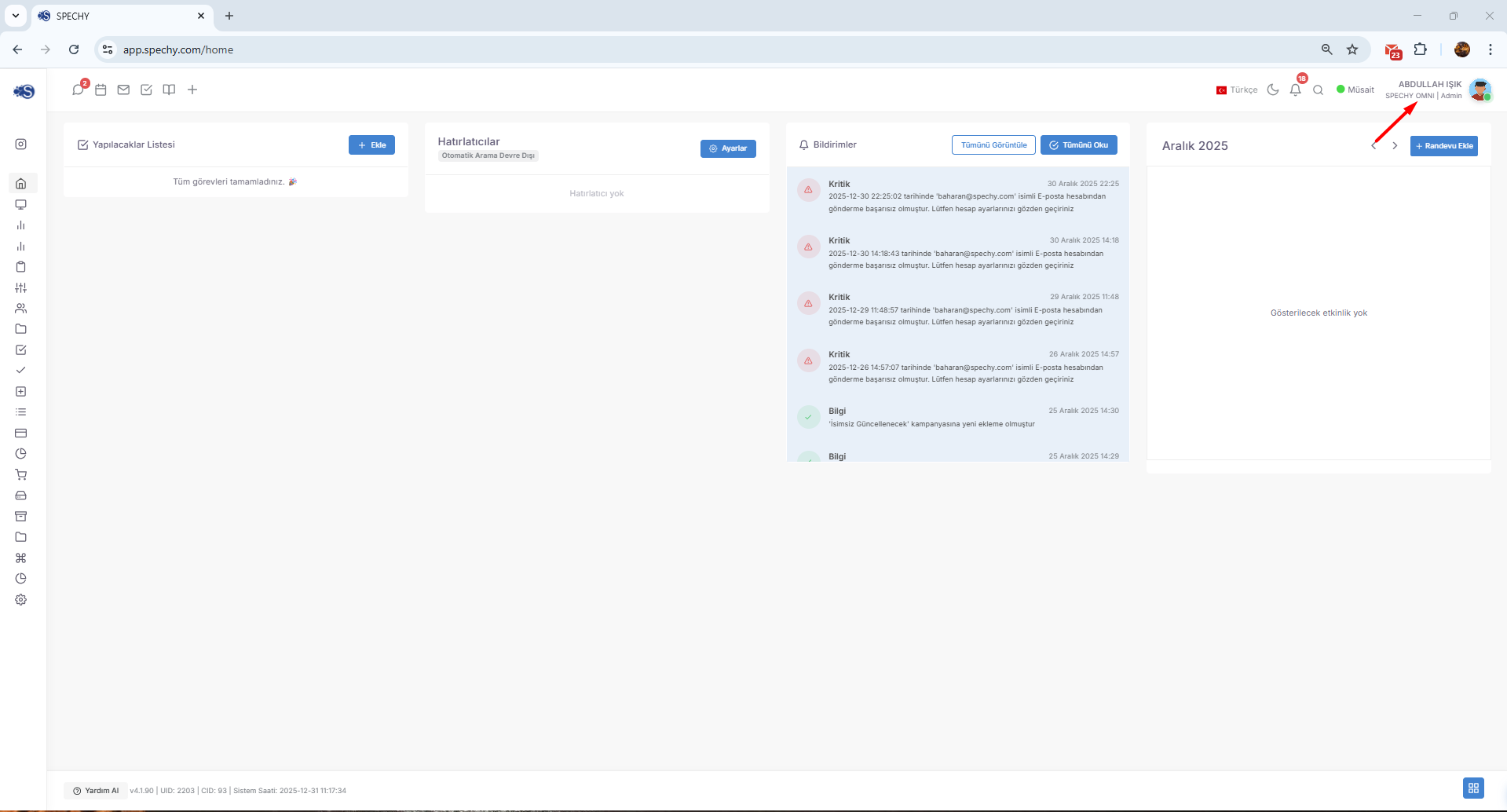This screenshot has height=812, width=1507.
Task: Open the Instagram icon in the sidebar
Action: [21, 144]
